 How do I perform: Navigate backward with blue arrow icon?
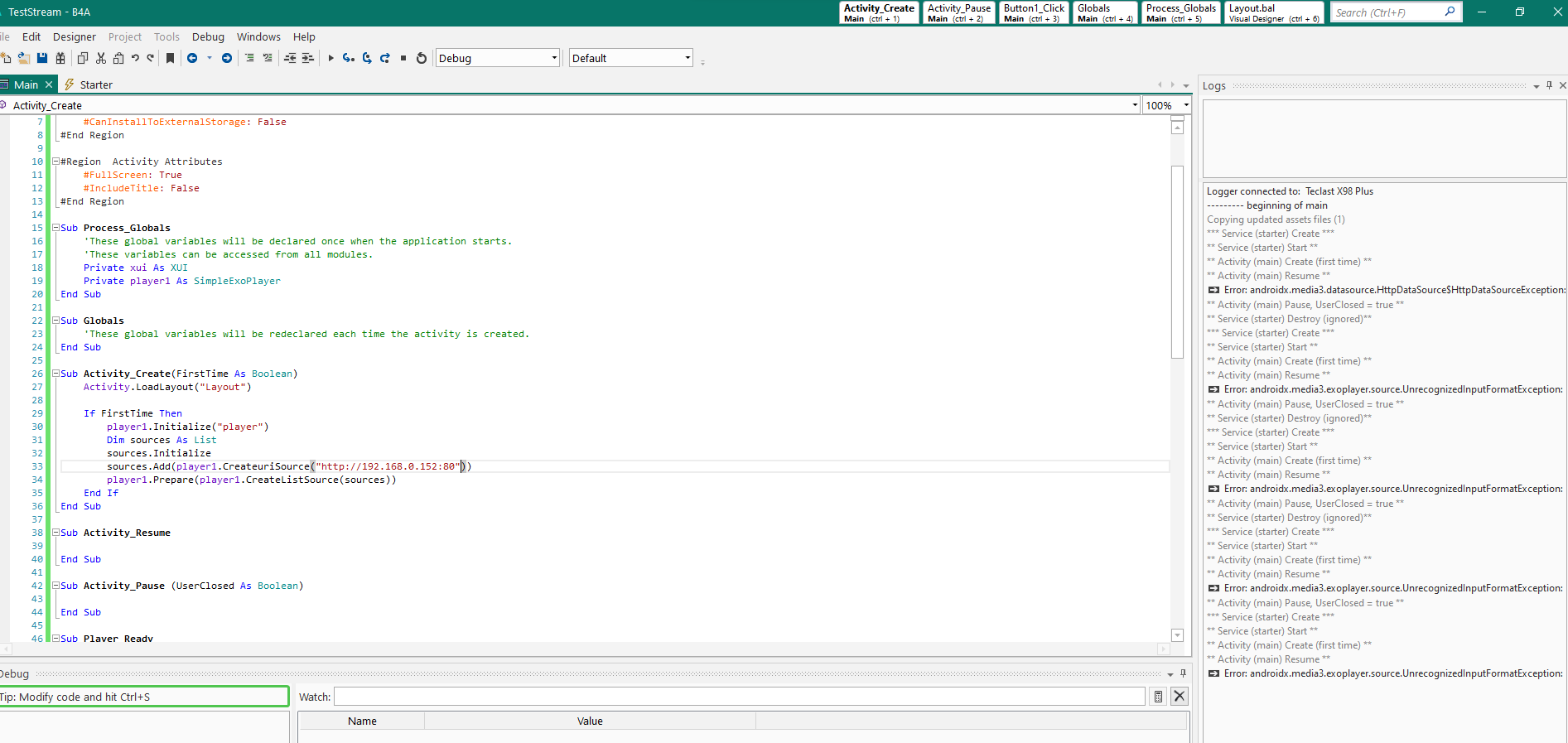192,58
